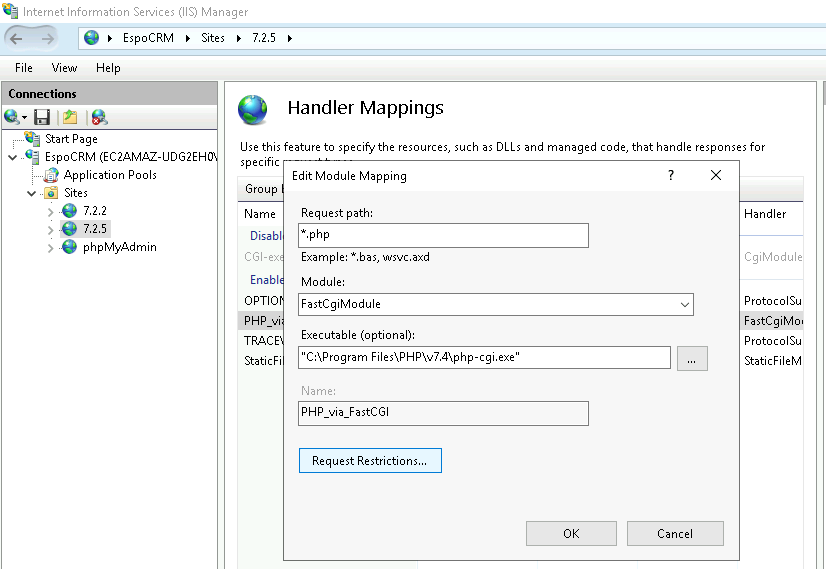Select the 7.2.2 site label

click(x=95, y=211)
